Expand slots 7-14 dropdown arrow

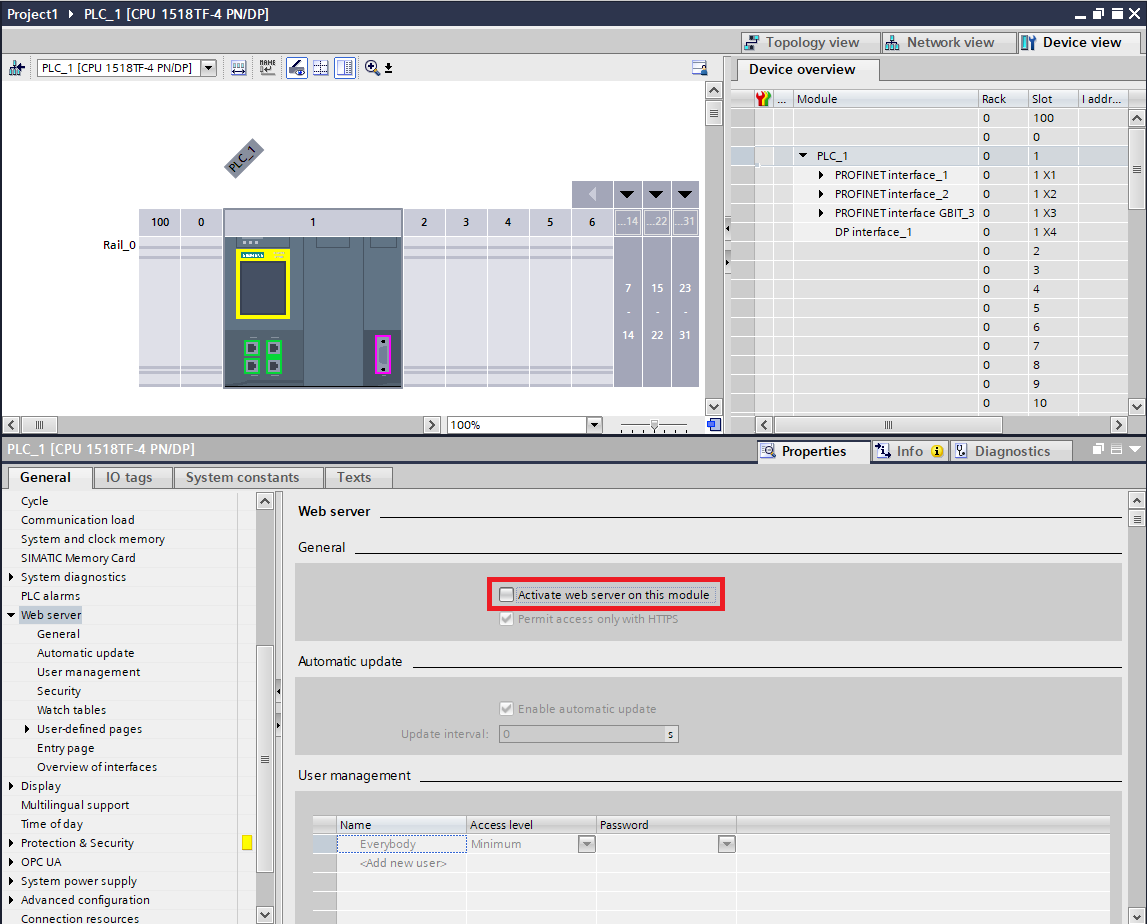628,195
